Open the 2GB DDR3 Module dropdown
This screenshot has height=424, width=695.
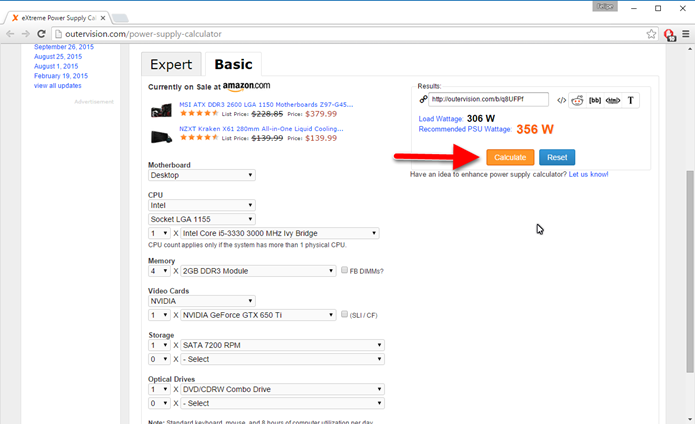pos(258,271)
